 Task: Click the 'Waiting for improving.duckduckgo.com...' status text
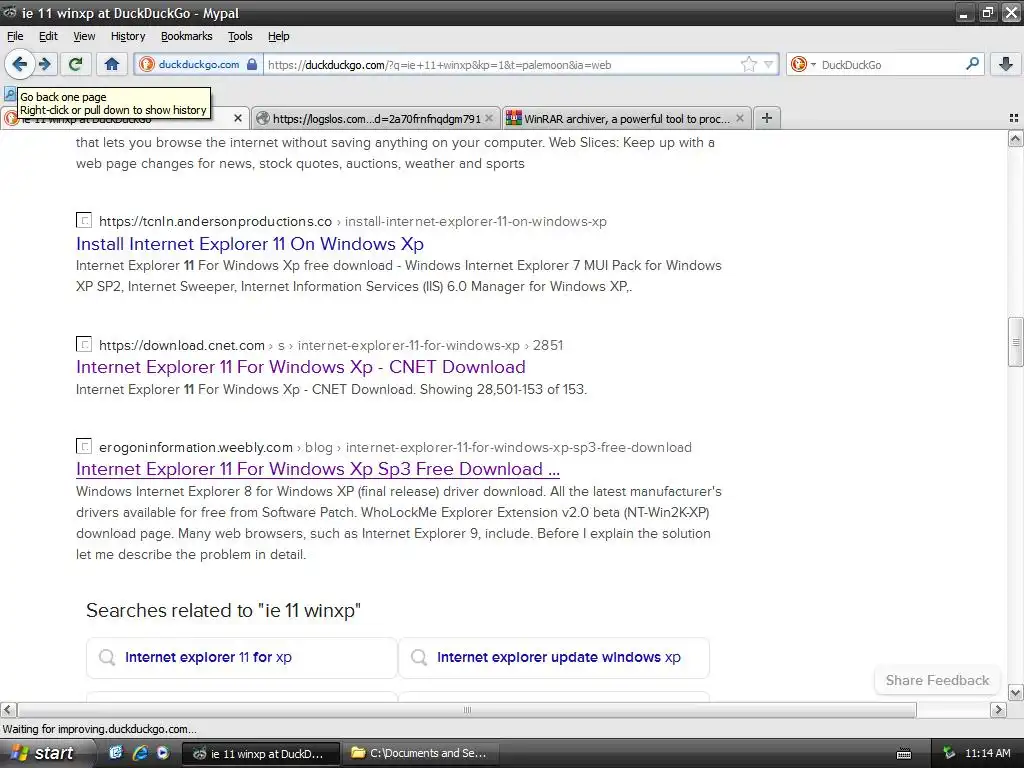99,729
